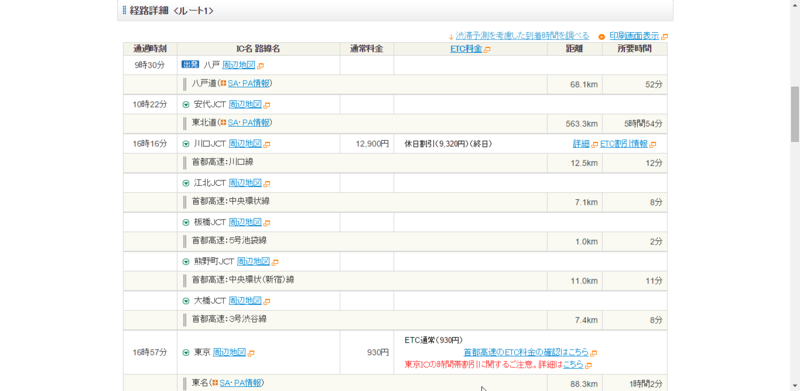800x391 pixels.
Task: Select the 5時間54分 duration cell
Action: point(635,123)
